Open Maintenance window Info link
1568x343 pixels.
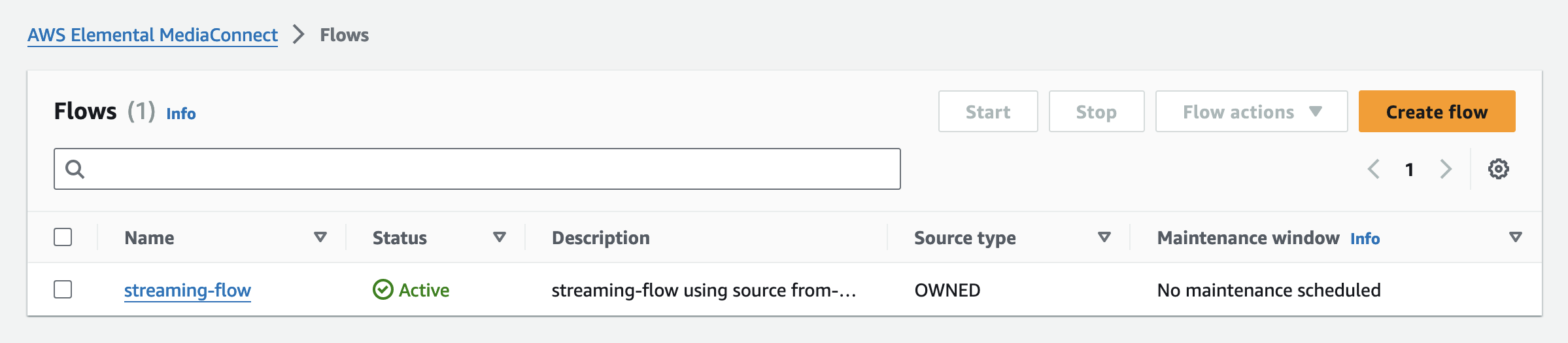1365,239
